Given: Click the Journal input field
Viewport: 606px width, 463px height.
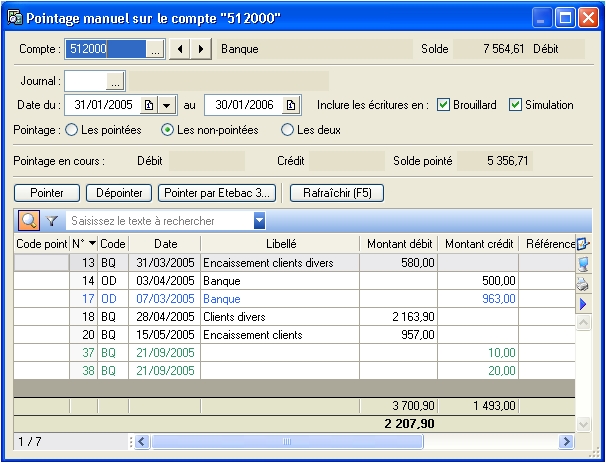Looking at the screenshot, I should (x=86, y=81).
